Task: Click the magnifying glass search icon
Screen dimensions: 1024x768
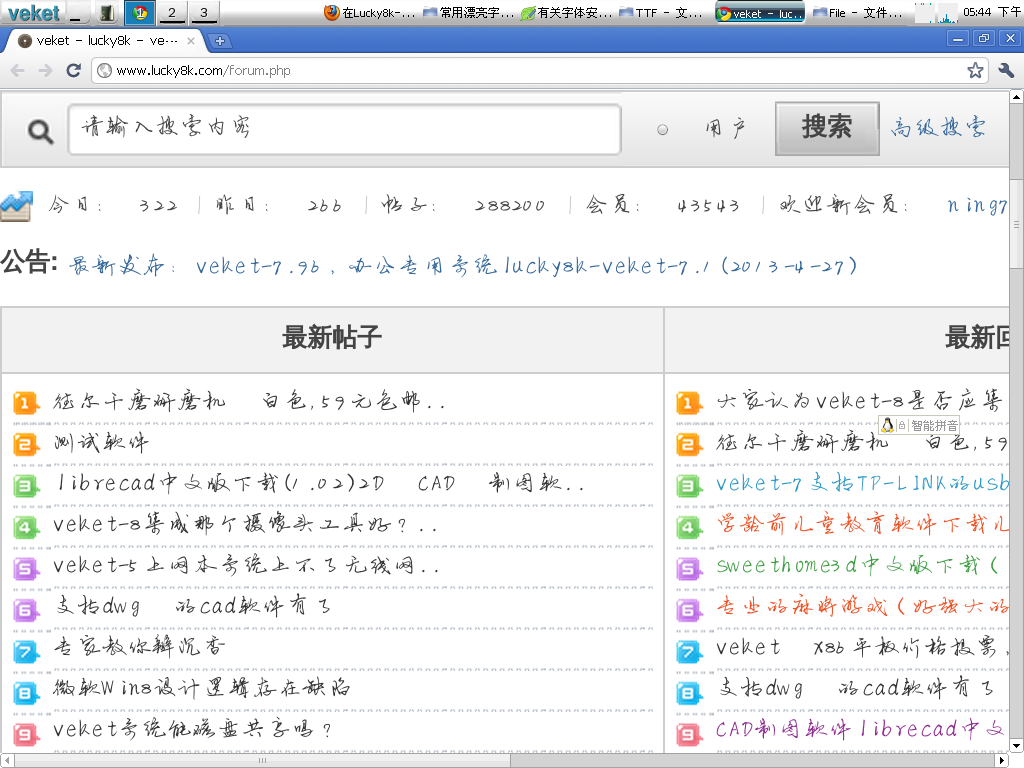Action: (x=40, y=131)
